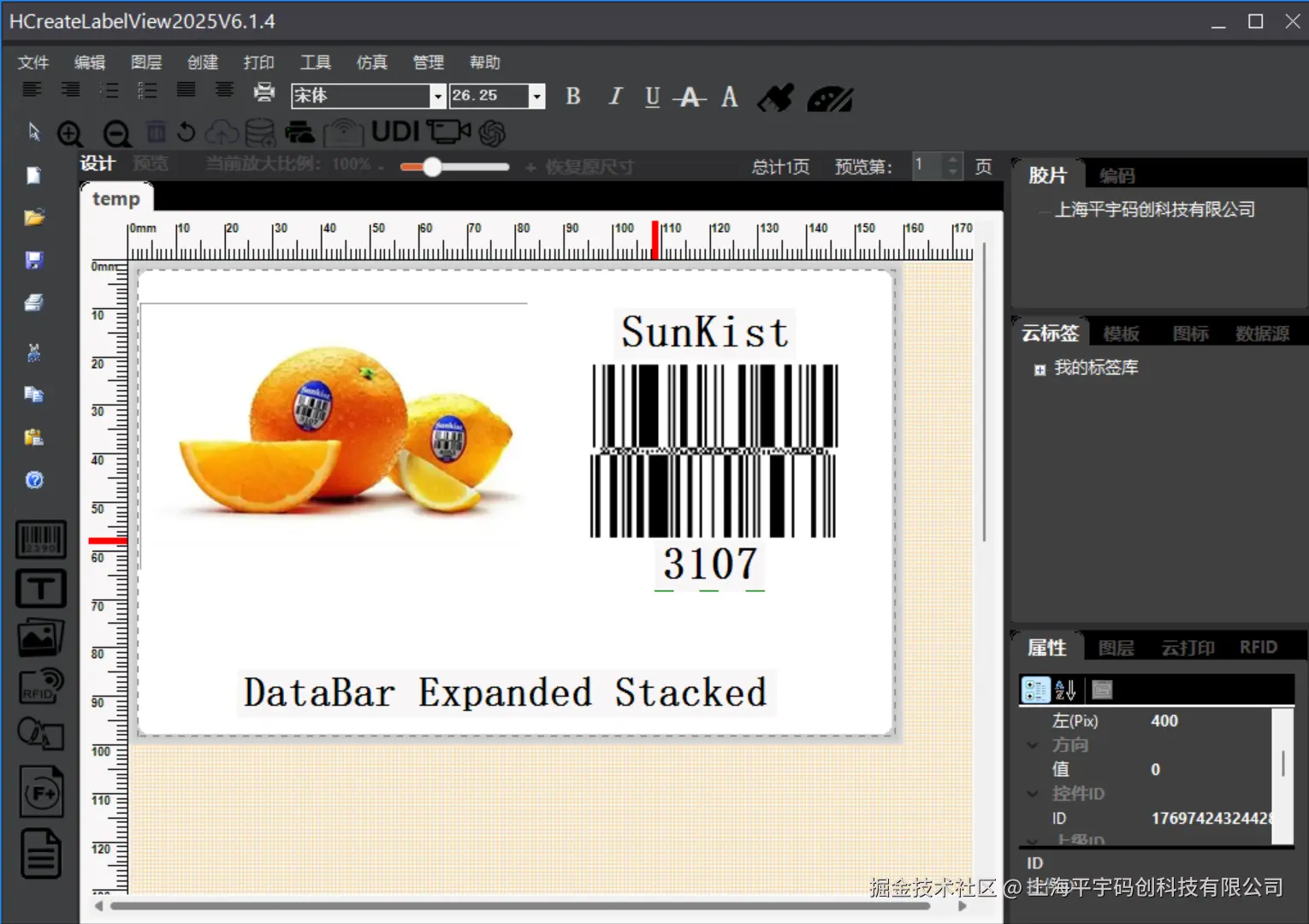Click the undo rotate arrow icon
Viewport: 1309px width, 924px height.
(x=186, y=132)
